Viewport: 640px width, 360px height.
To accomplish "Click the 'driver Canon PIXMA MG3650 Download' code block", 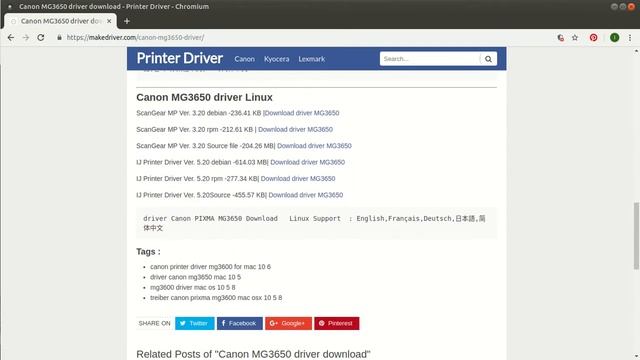I will tap(316, 223).
